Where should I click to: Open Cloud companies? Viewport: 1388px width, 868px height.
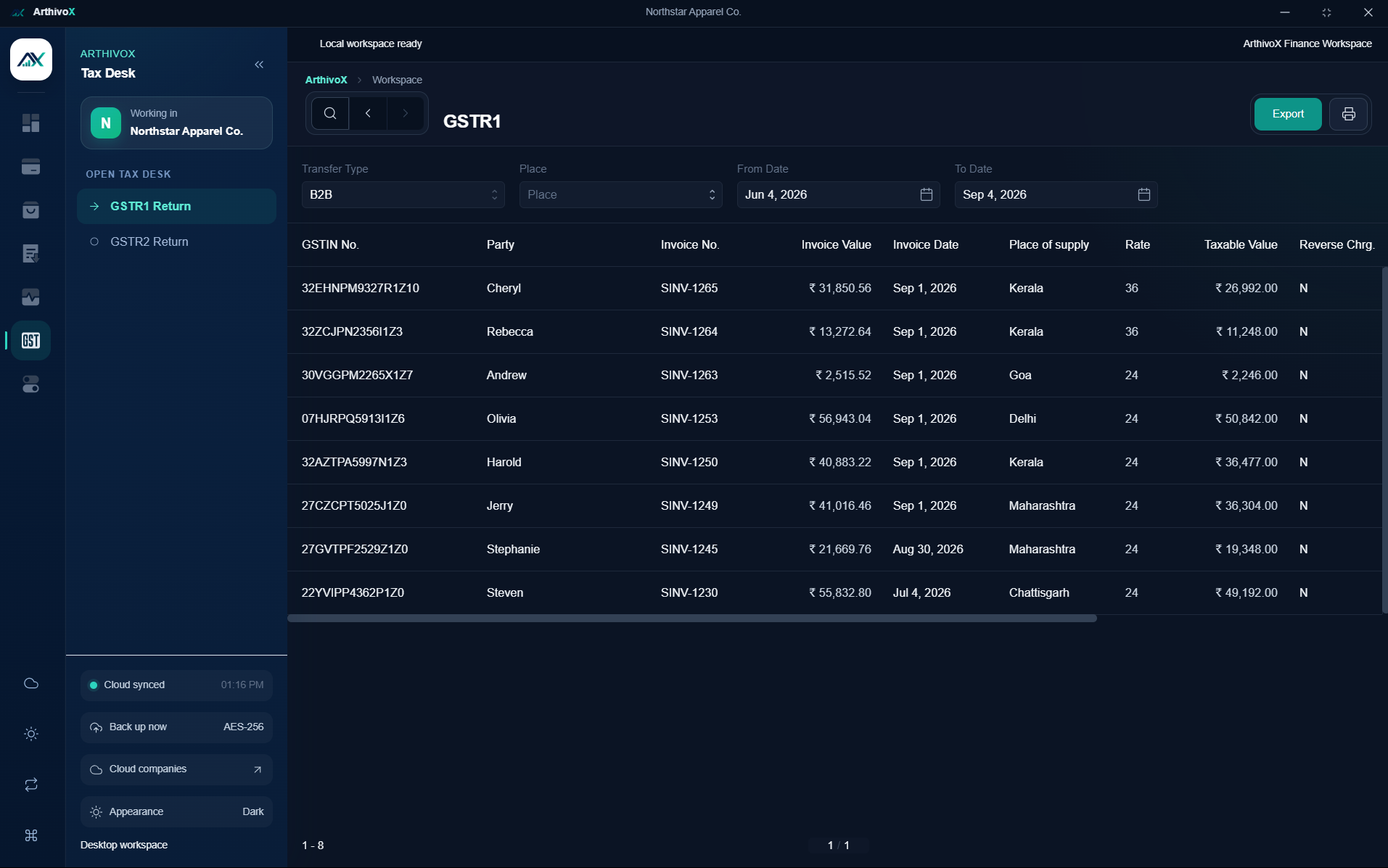pyautogui.click(x=176, y=769)
